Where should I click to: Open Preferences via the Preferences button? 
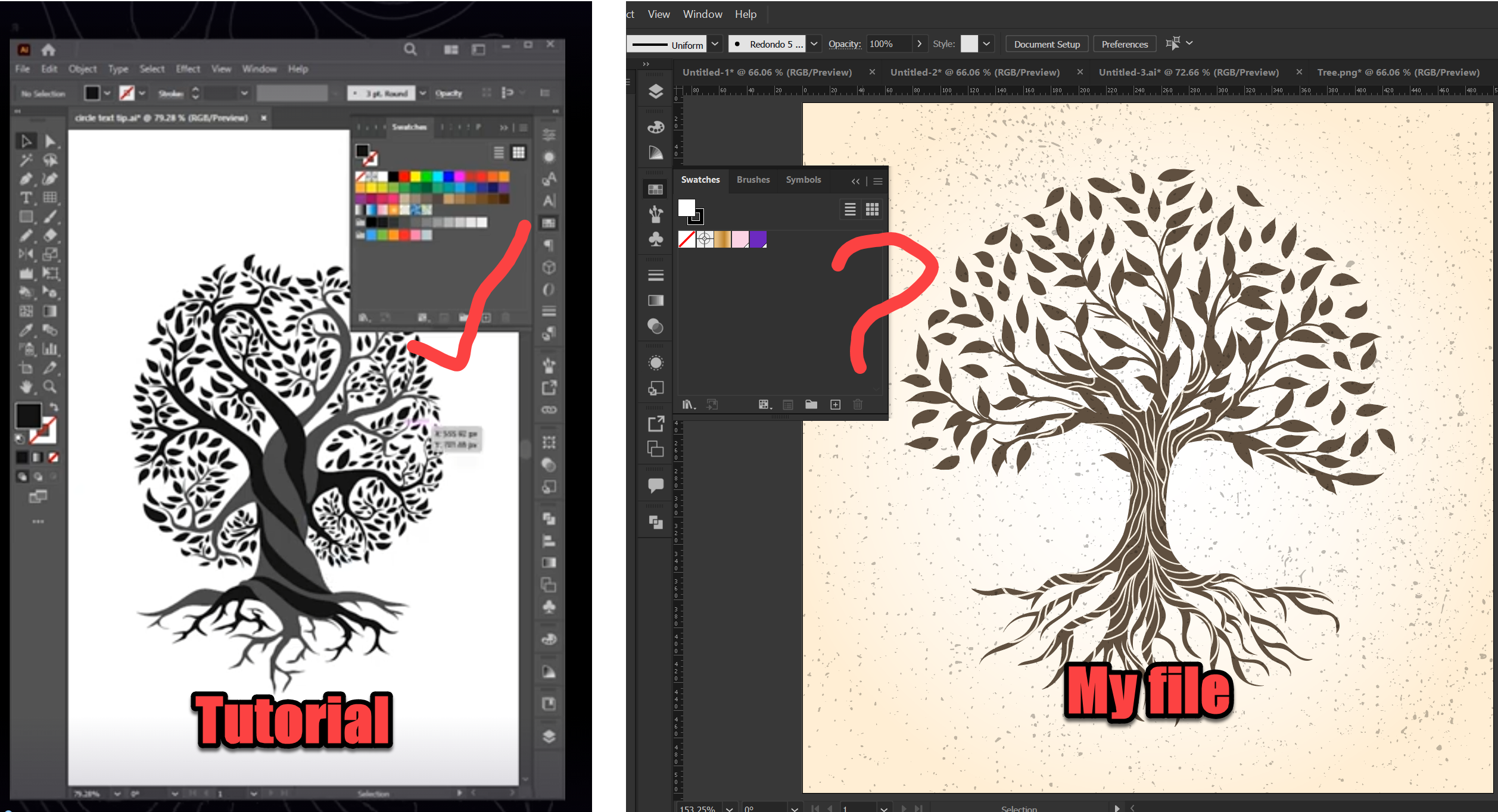point(1124,43)
